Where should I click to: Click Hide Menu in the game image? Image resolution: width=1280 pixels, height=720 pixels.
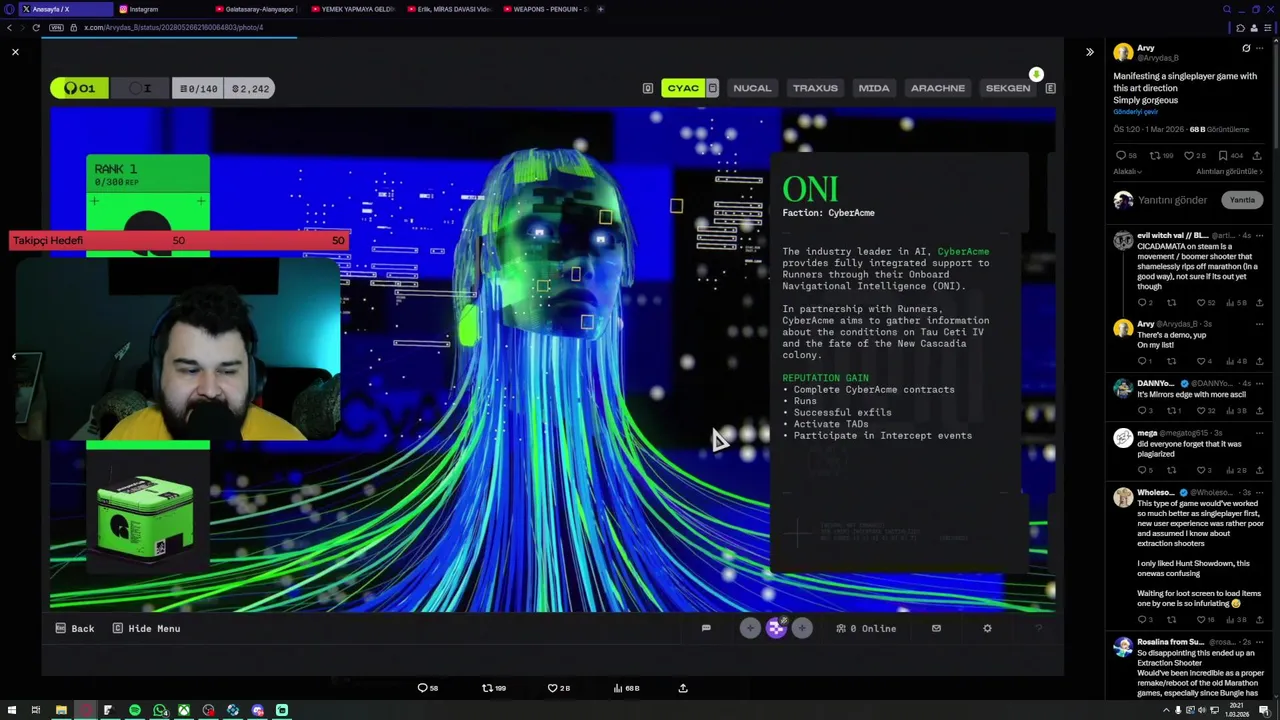click(x=146, y=628)
